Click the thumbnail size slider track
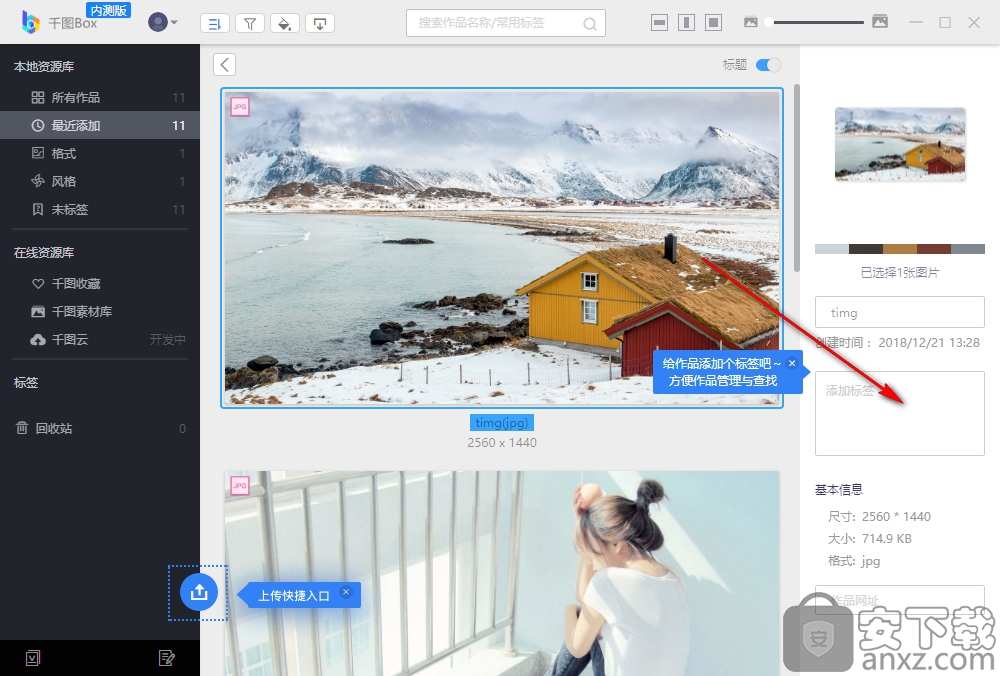 click(815, 22)
